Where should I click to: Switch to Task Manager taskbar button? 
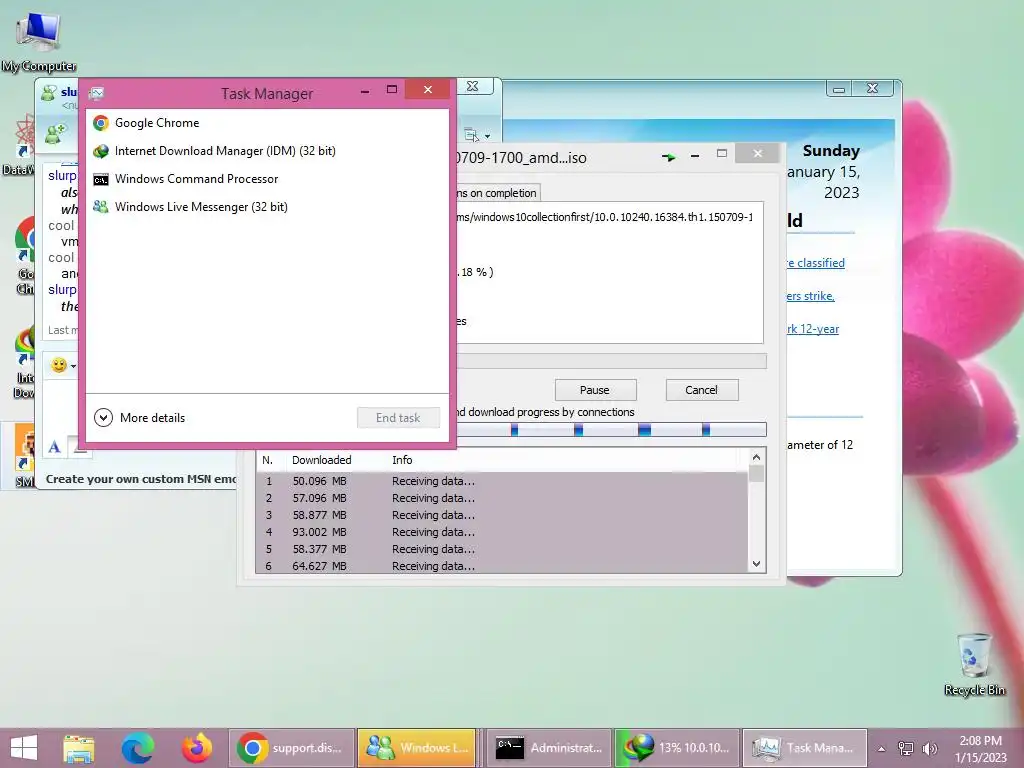click(x=805, y=748)
